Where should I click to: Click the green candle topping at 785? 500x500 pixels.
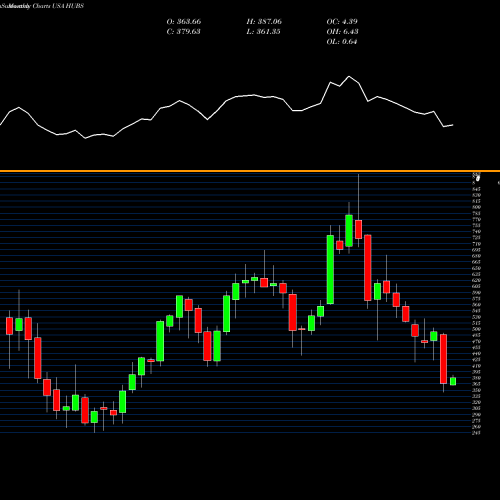349,231
